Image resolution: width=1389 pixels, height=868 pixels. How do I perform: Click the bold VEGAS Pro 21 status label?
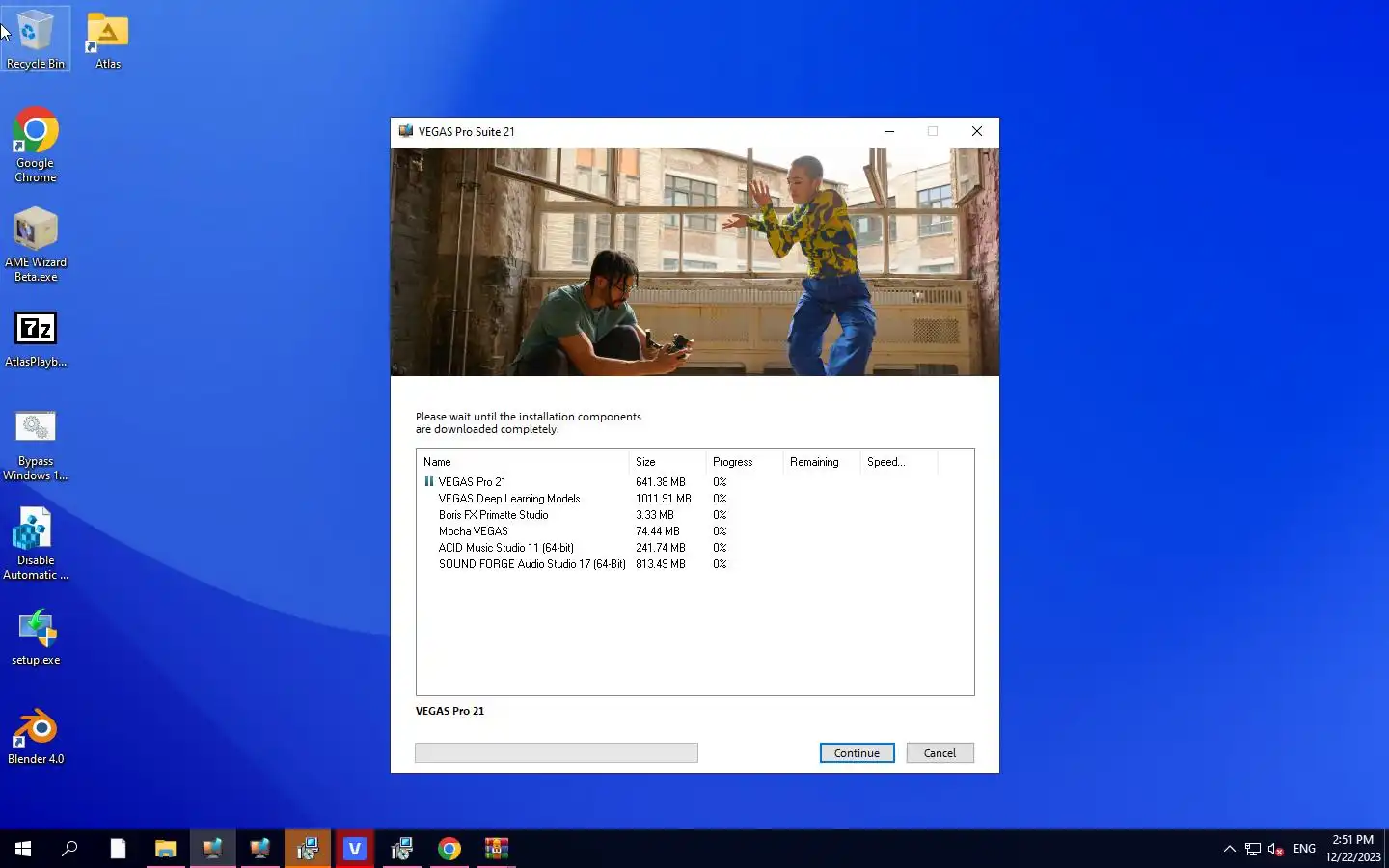[449, 711]
